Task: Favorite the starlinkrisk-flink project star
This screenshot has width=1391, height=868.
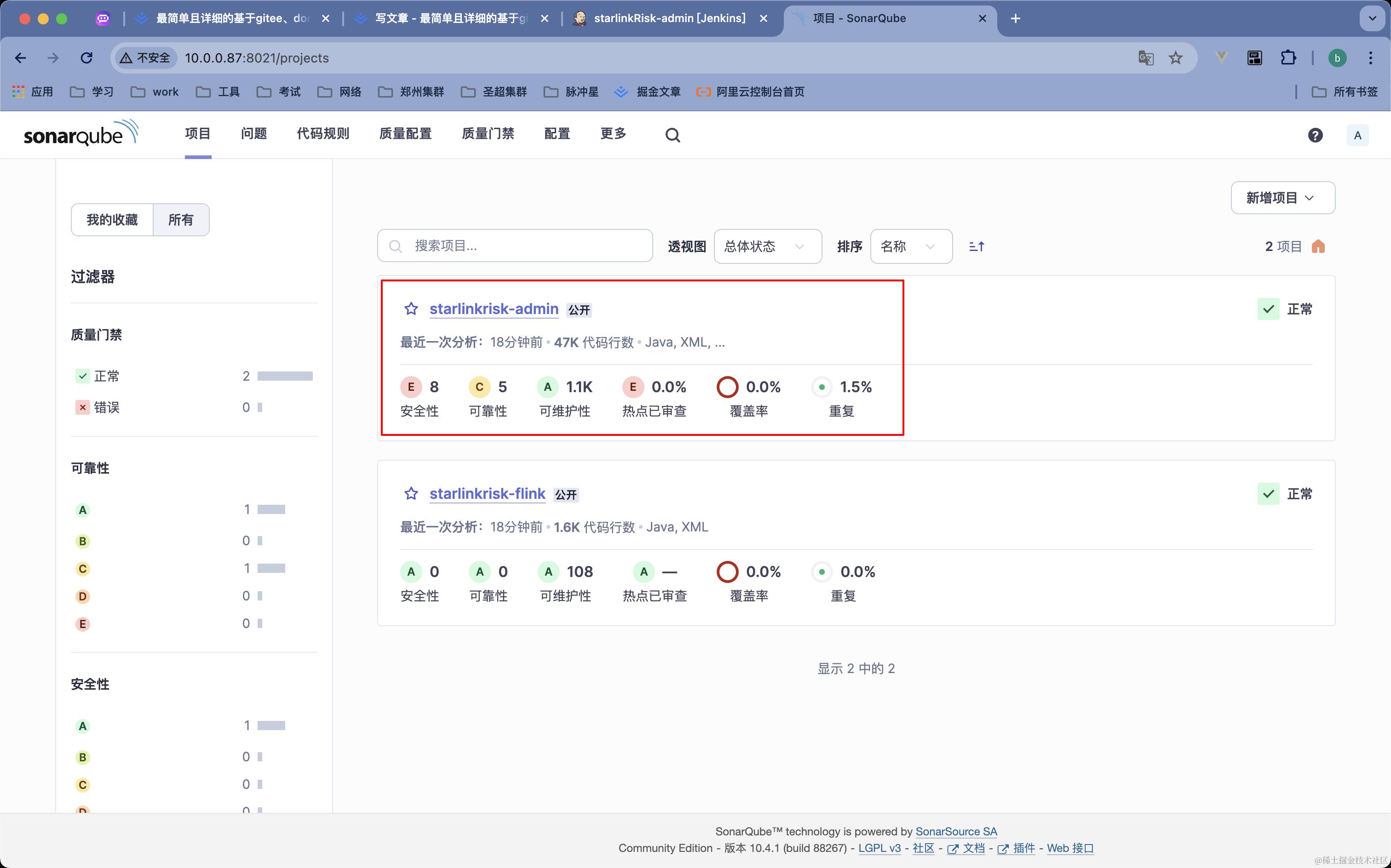Action: pyautogui.click(x=411, y=494)
